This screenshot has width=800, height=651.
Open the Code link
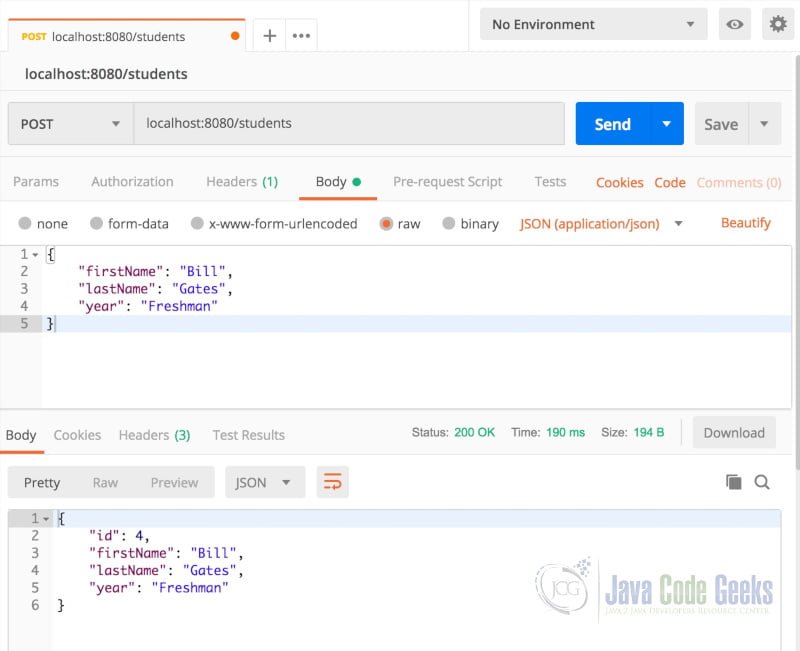click(669, 183)
